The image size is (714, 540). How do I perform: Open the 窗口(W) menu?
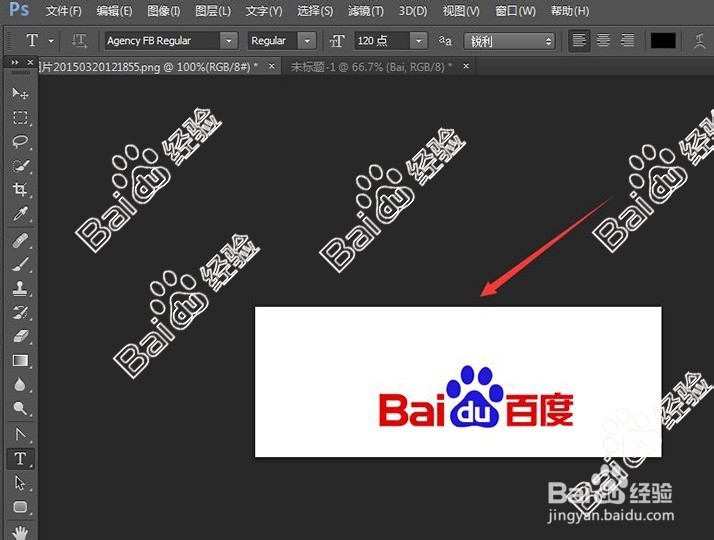515,10
